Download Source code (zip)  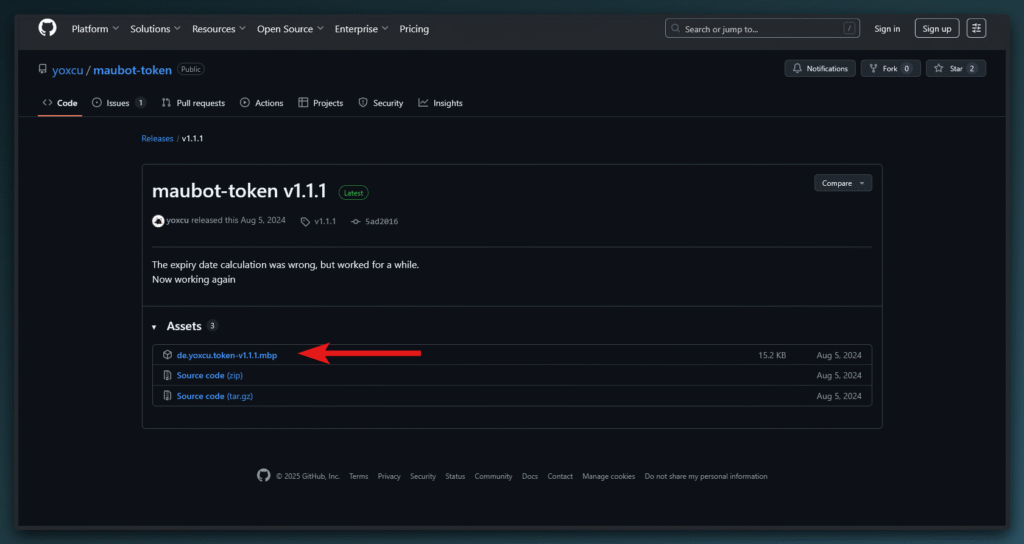pos(209,375)
